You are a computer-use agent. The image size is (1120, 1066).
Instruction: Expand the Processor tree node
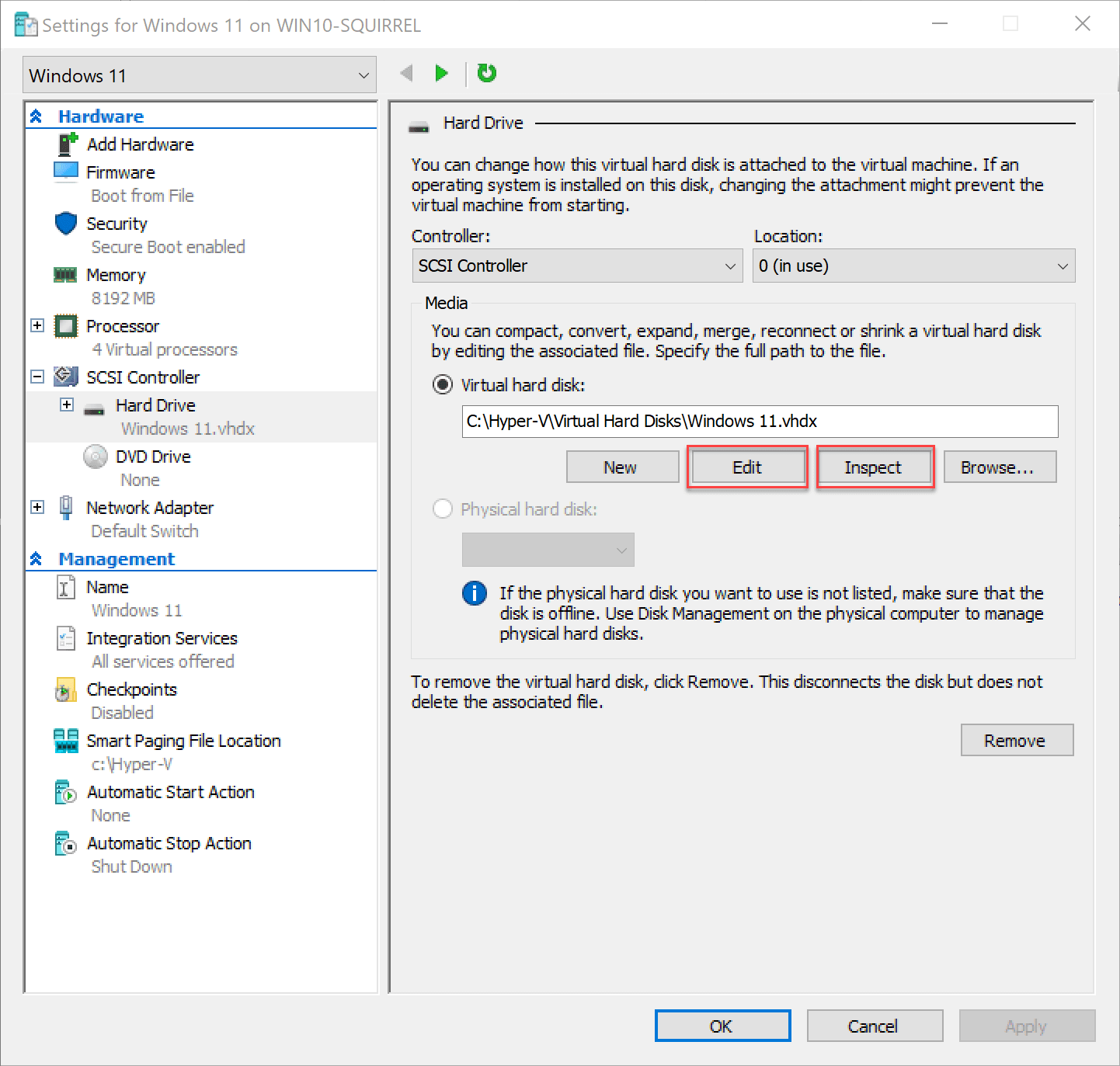(37, 325)
